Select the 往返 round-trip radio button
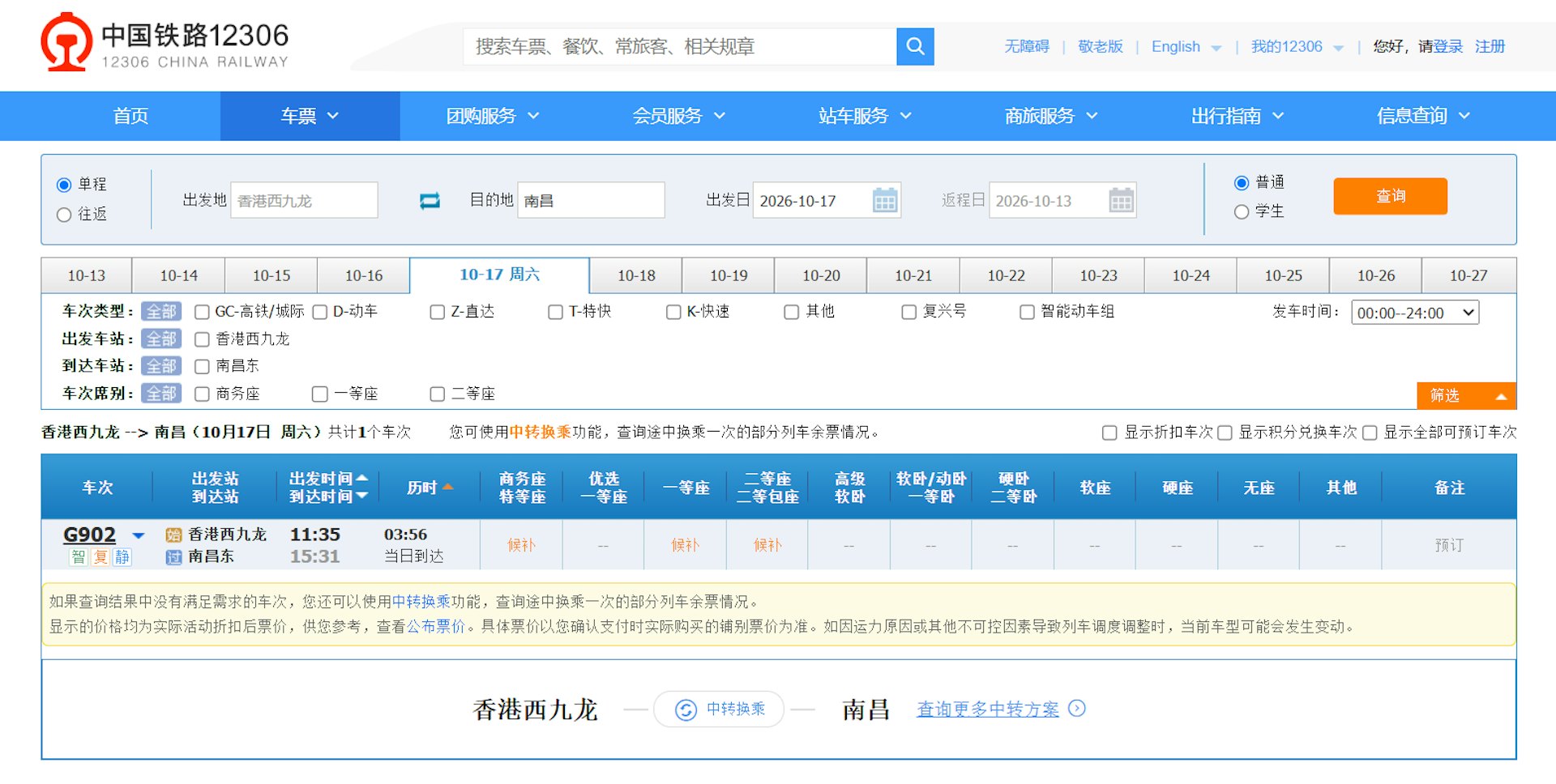 pos(64,215)
